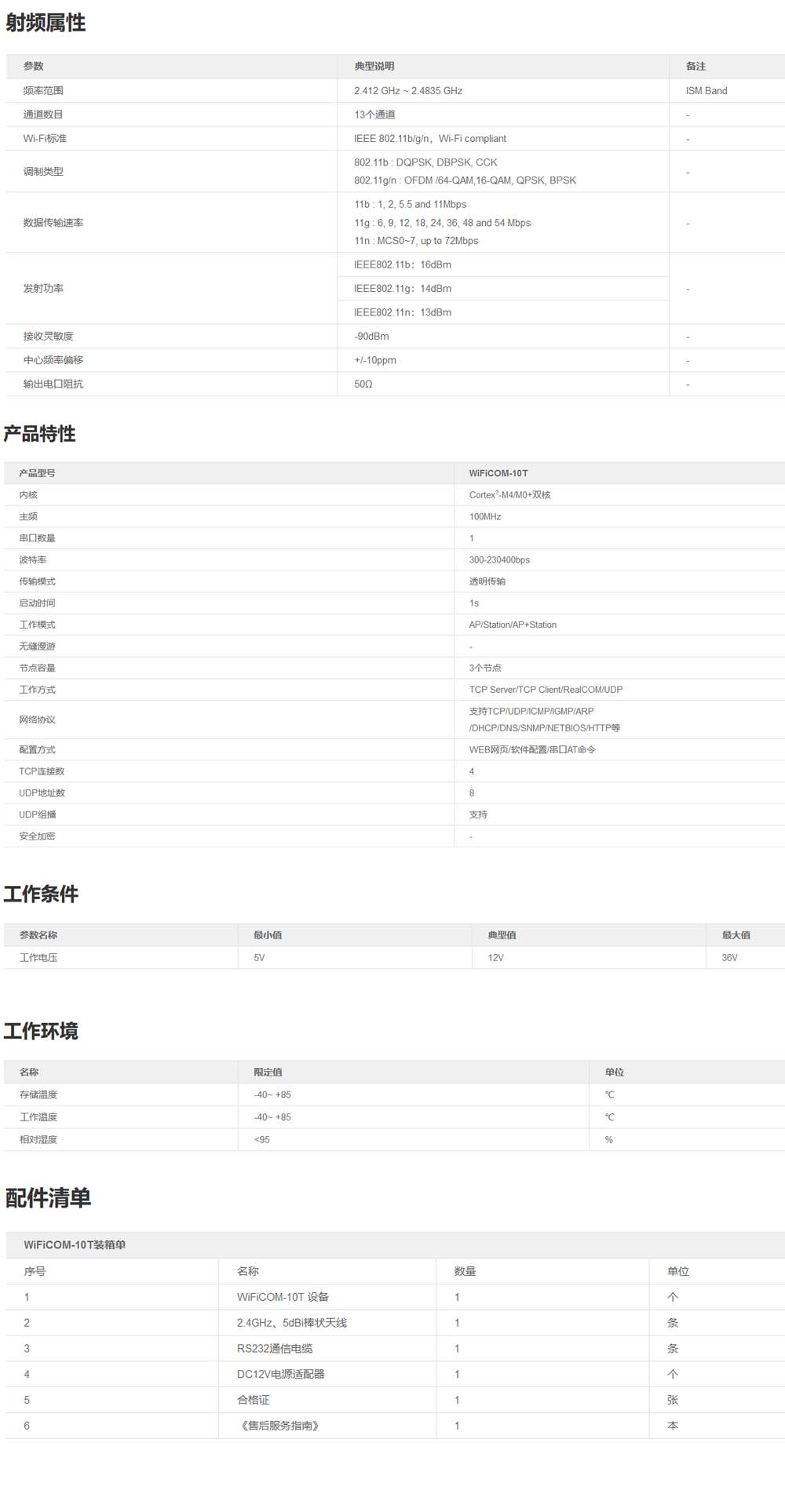785x1512 pixels.
Task: Click the 射频属性 section heading
Action: 46,23
